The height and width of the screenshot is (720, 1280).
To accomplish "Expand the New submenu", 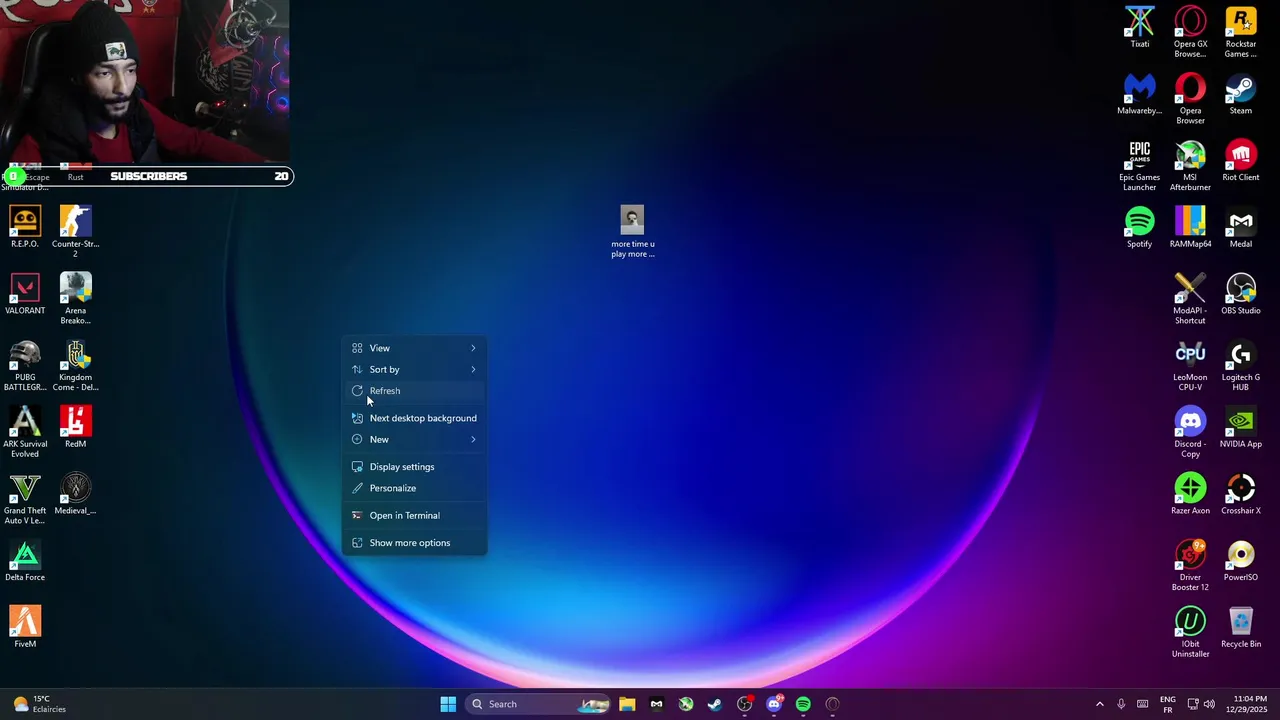I will (414, 439).
